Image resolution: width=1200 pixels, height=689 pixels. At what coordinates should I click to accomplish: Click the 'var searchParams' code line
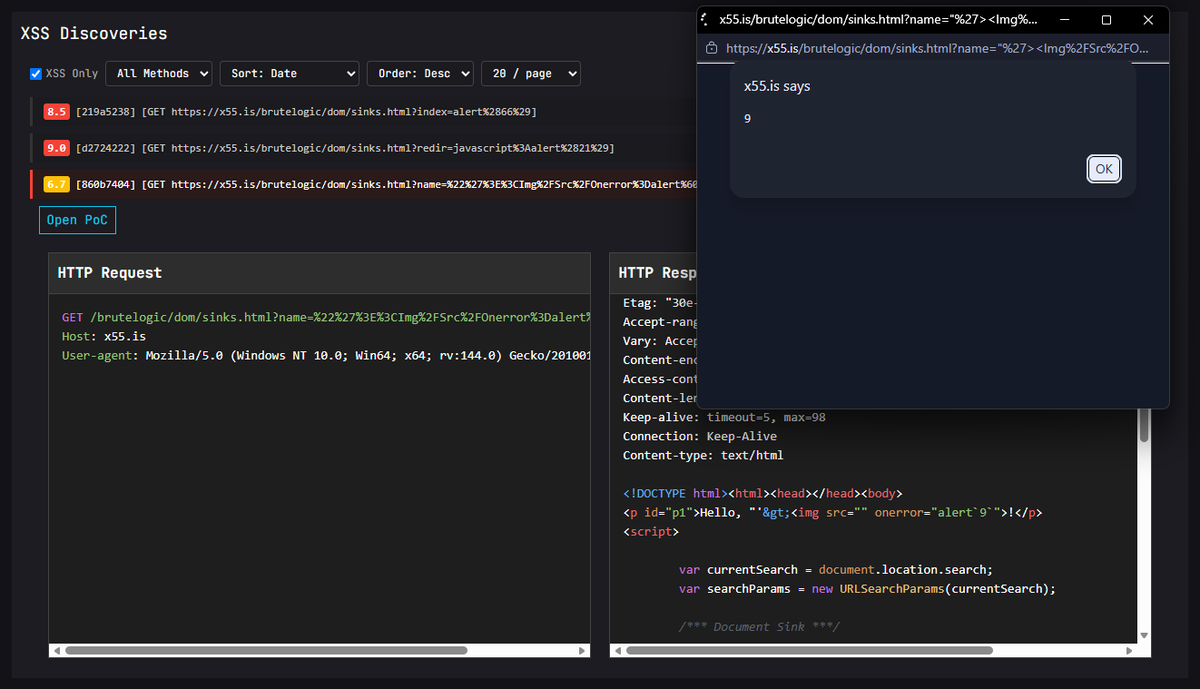point(867,588)
